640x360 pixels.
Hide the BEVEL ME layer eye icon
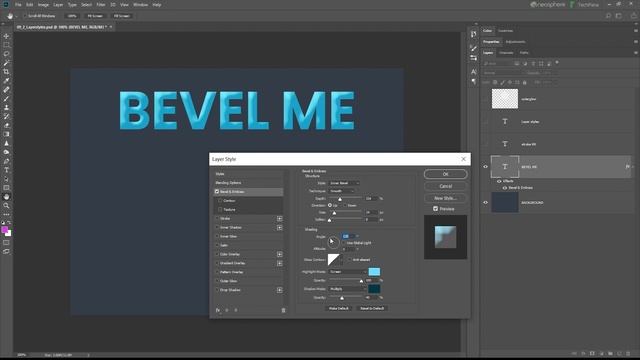485,167
